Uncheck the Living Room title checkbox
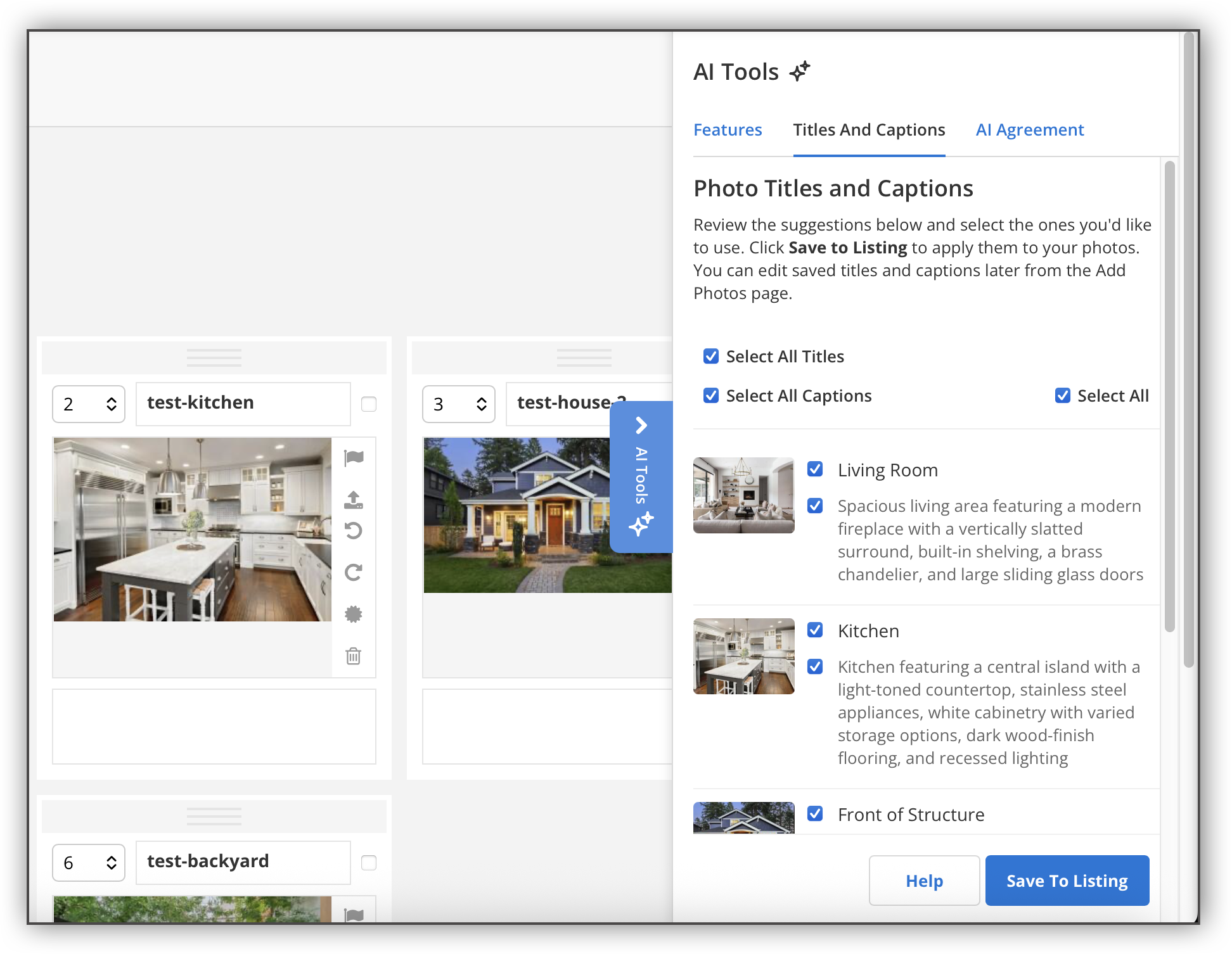Viewport: 1232px width, 954px height. pyautogui.click(x=815, y=469)
